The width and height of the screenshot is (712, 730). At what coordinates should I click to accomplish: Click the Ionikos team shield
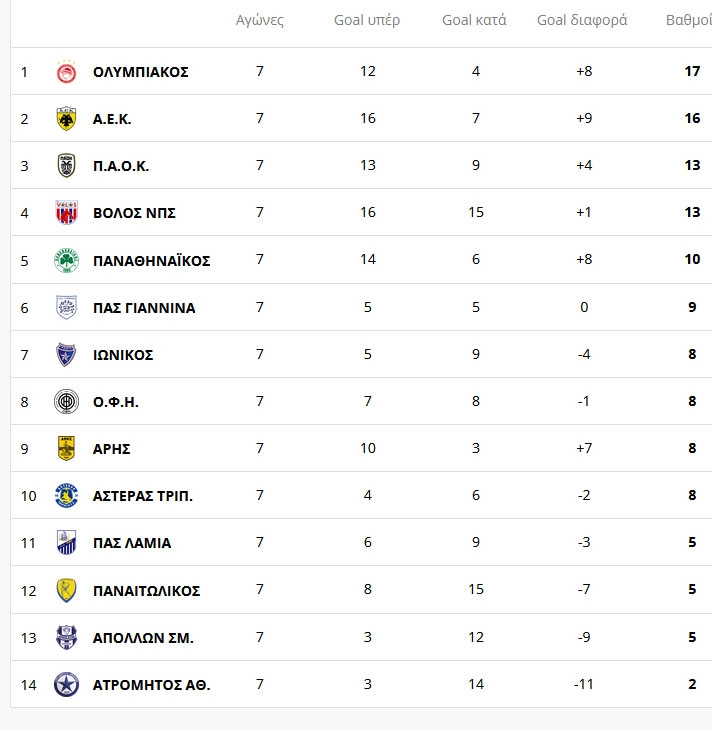(x=66, y=355)
